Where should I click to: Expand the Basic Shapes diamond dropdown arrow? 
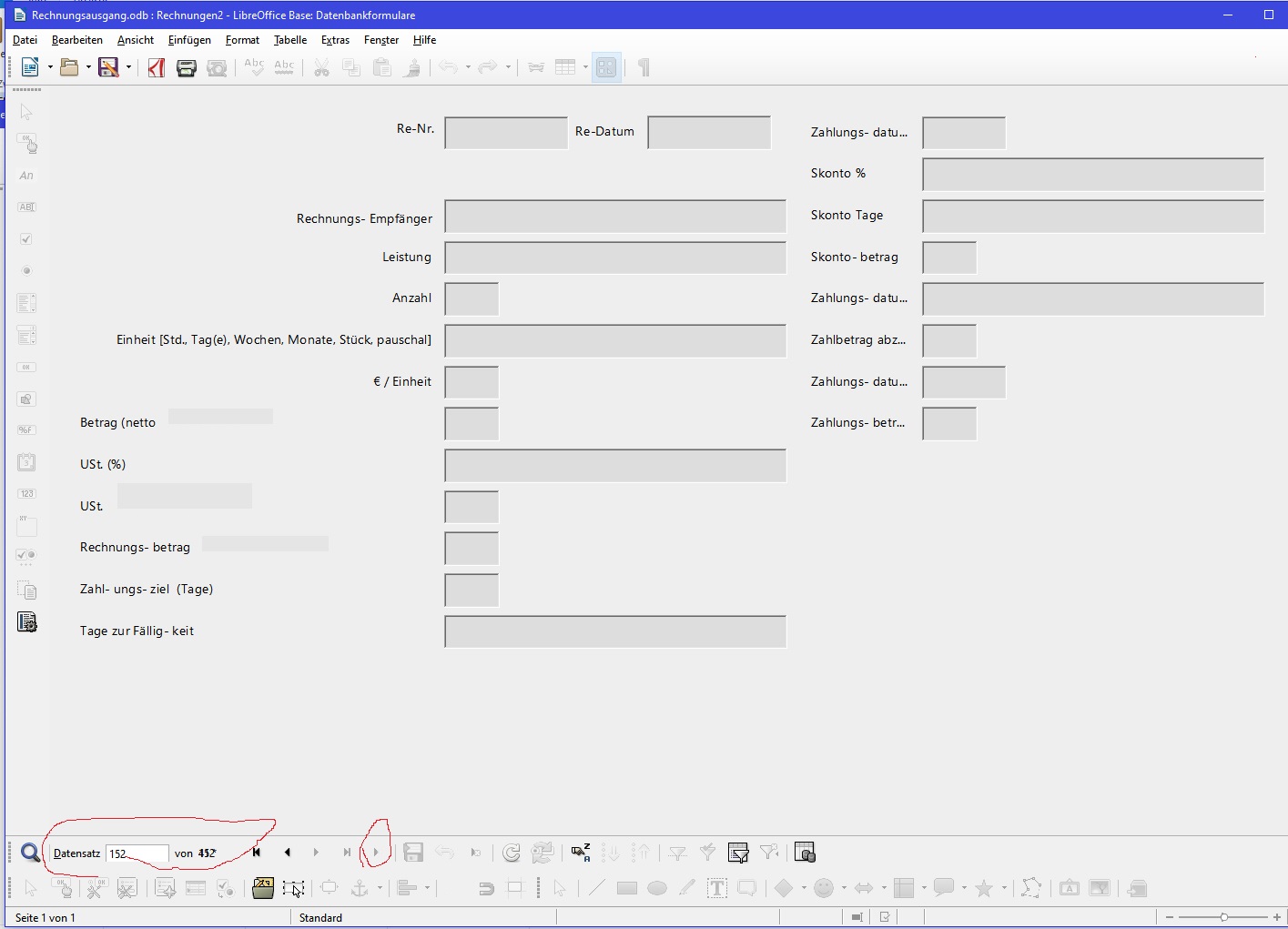804,888
